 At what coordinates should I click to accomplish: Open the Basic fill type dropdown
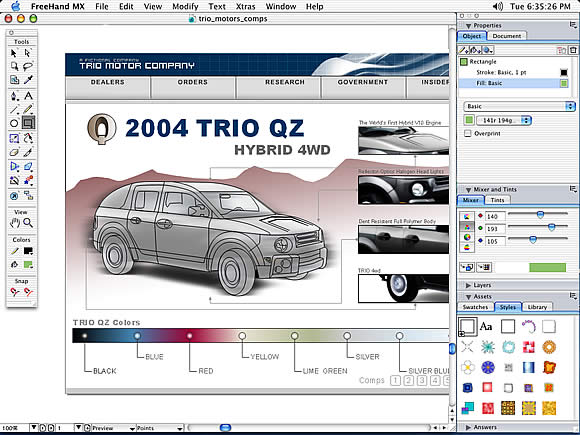click(519, 107)
